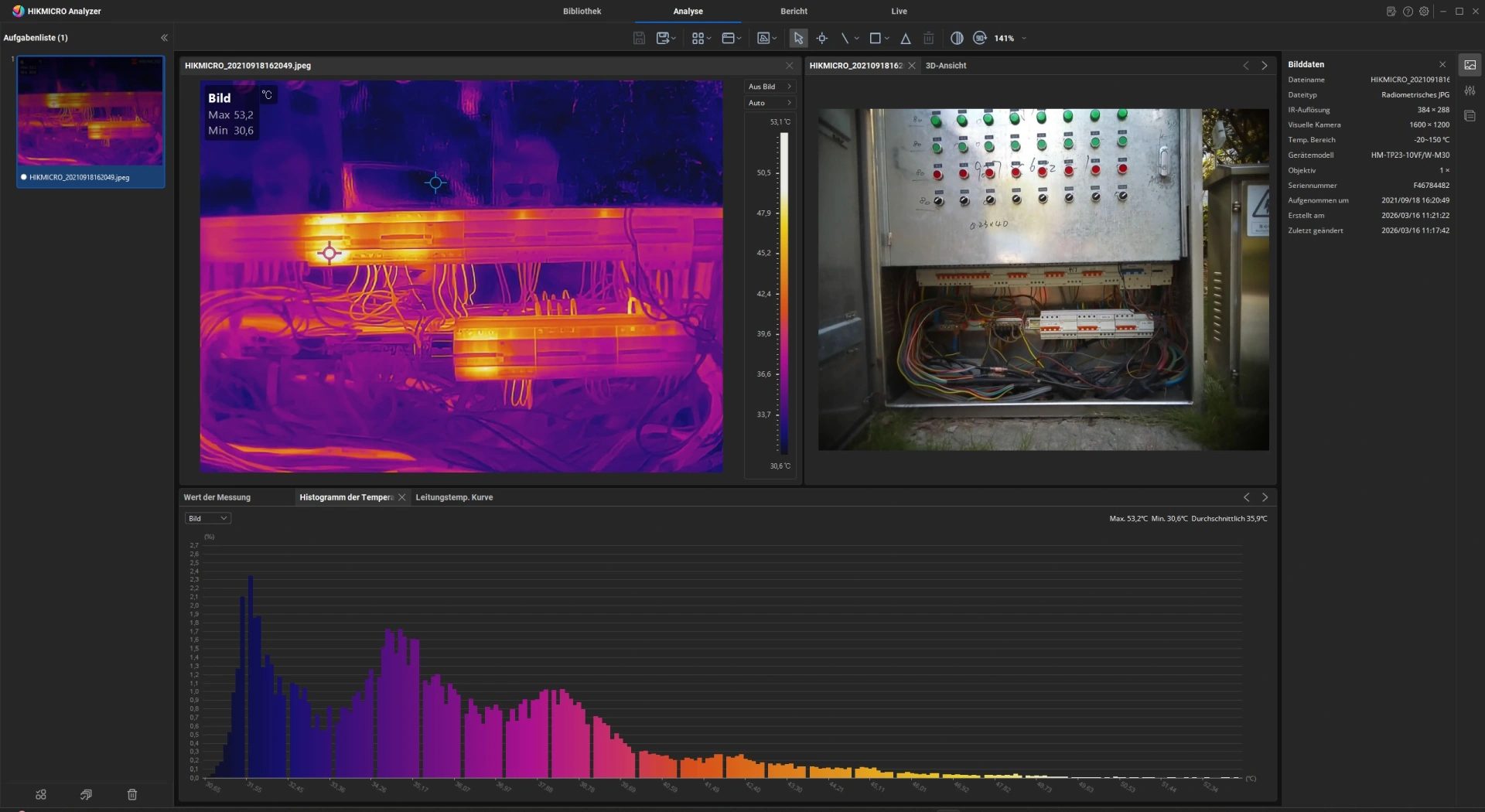The height and width of the screenshot is (812, 1485).
Task: Open the help question mark icon
Action: pyautogui.click(x=1408, y=12)
